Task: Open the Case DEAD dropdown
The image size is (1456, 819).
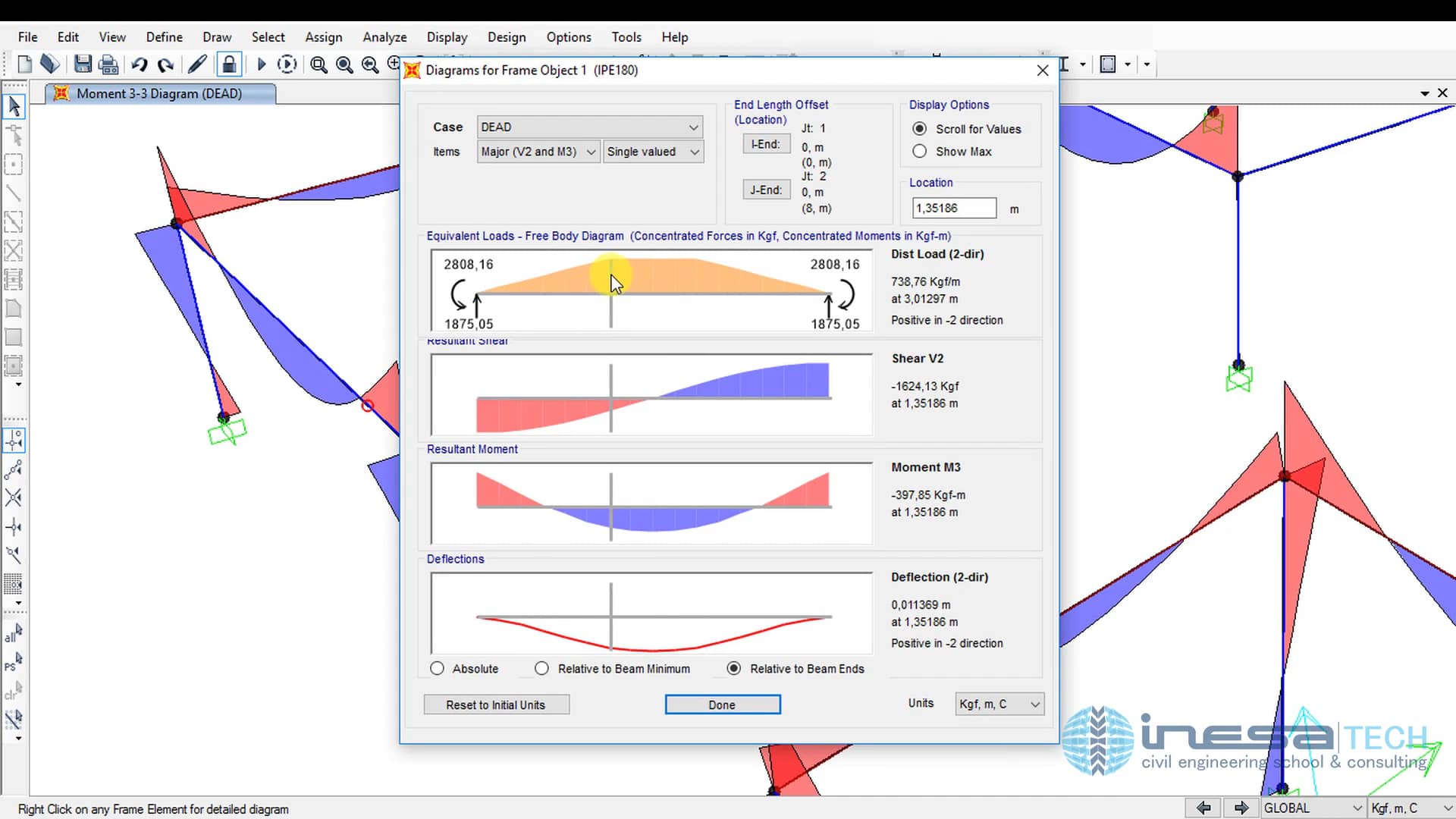Action: pyautogui.click(x=589, y=127)
